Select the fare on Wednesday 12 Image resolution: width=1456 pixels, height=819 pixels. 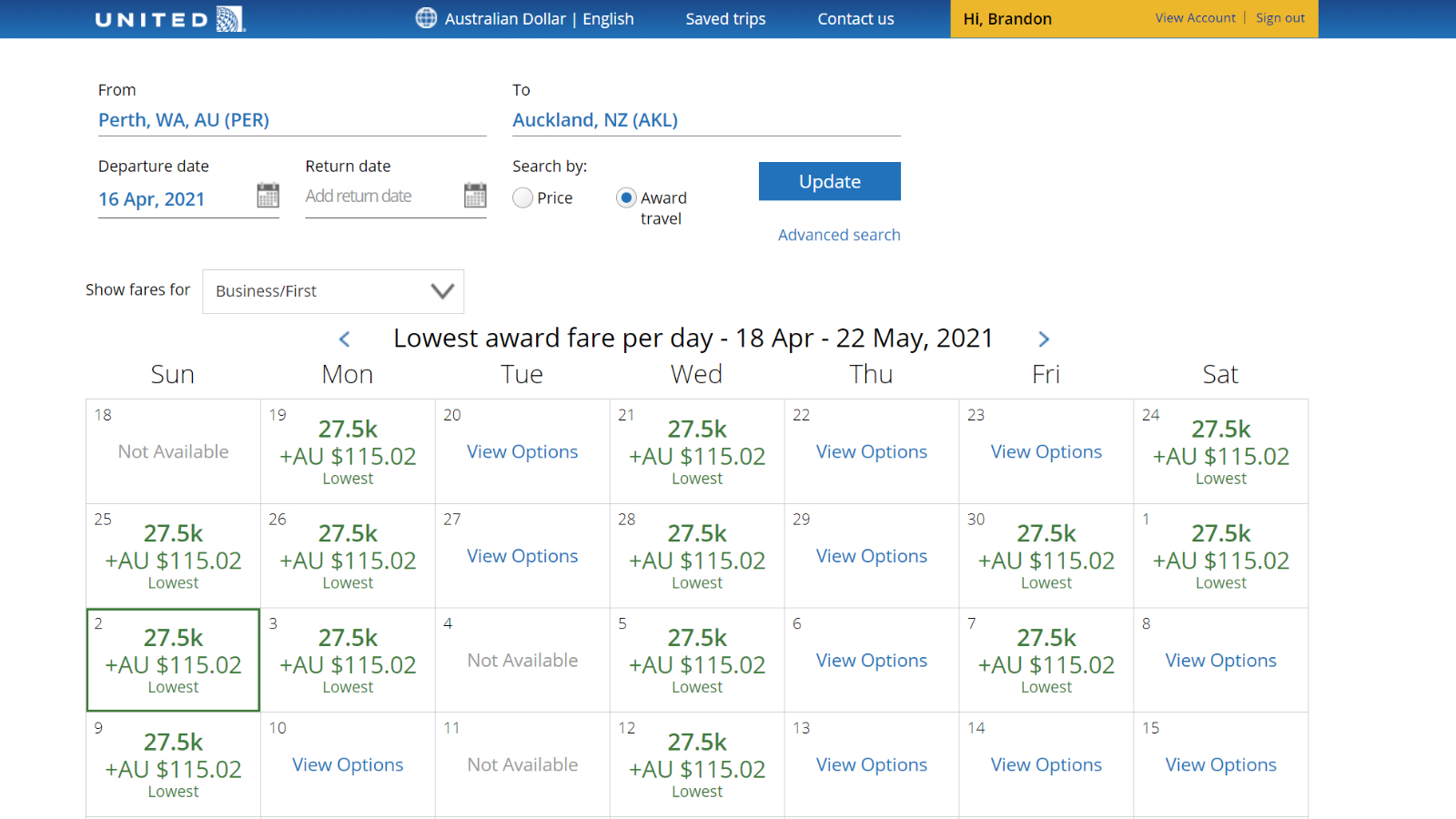click(x=697, y=764)
